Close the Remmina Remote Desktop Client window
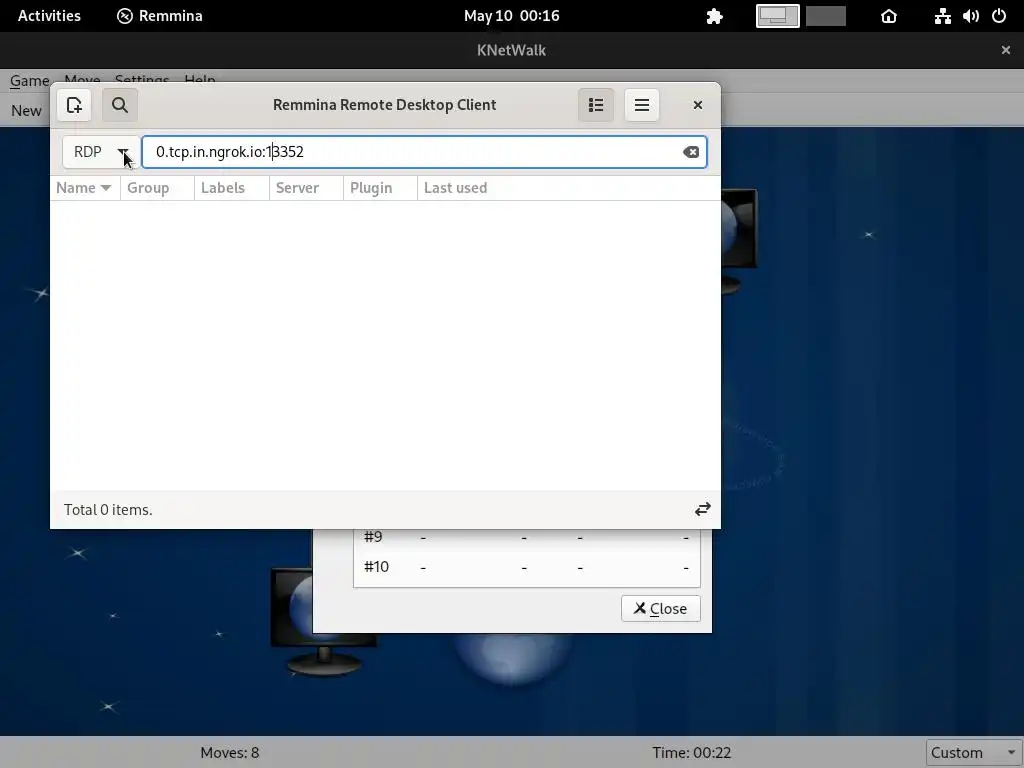The image size is (1024, 768). pos(697,105)
